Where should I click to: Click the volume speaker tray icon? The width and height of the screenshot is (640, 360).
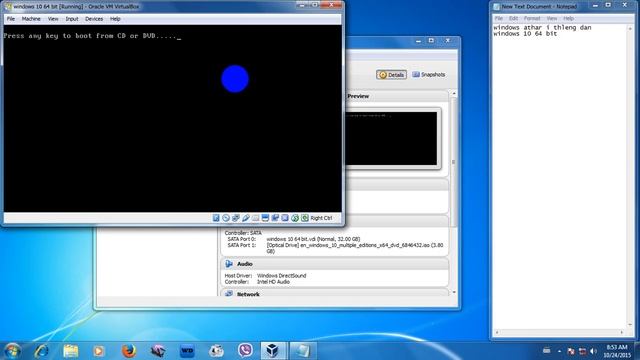click(x=594, y=351)
